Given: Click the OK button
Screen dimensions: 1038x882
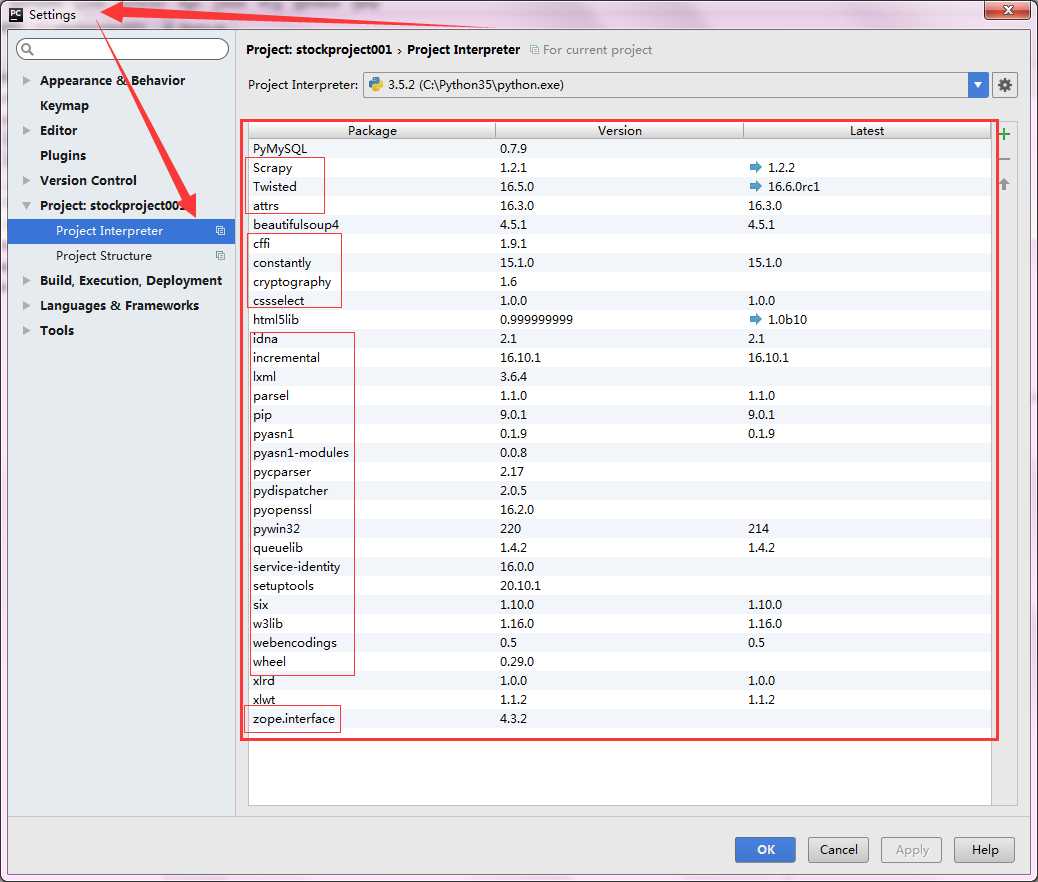Looking at the screenshot, I should (765, 850).
